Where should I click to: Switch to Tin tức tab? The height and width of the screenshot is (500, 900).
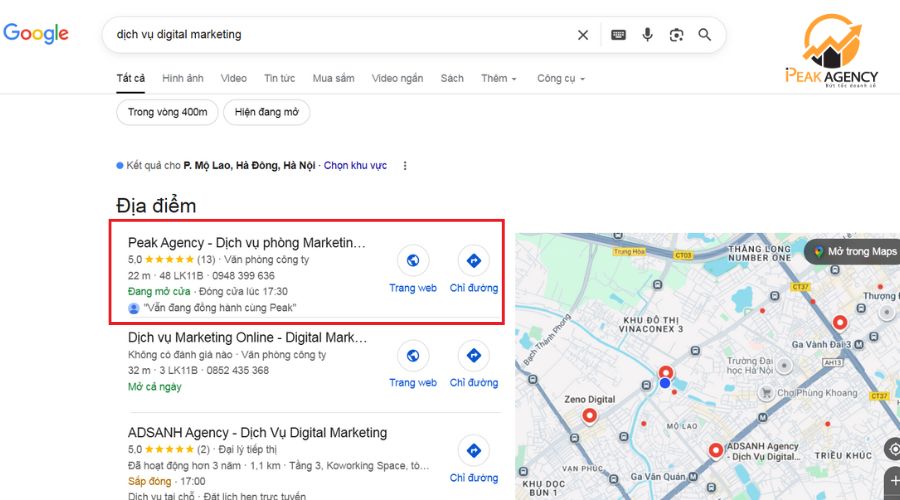click(x=280, y=78)
